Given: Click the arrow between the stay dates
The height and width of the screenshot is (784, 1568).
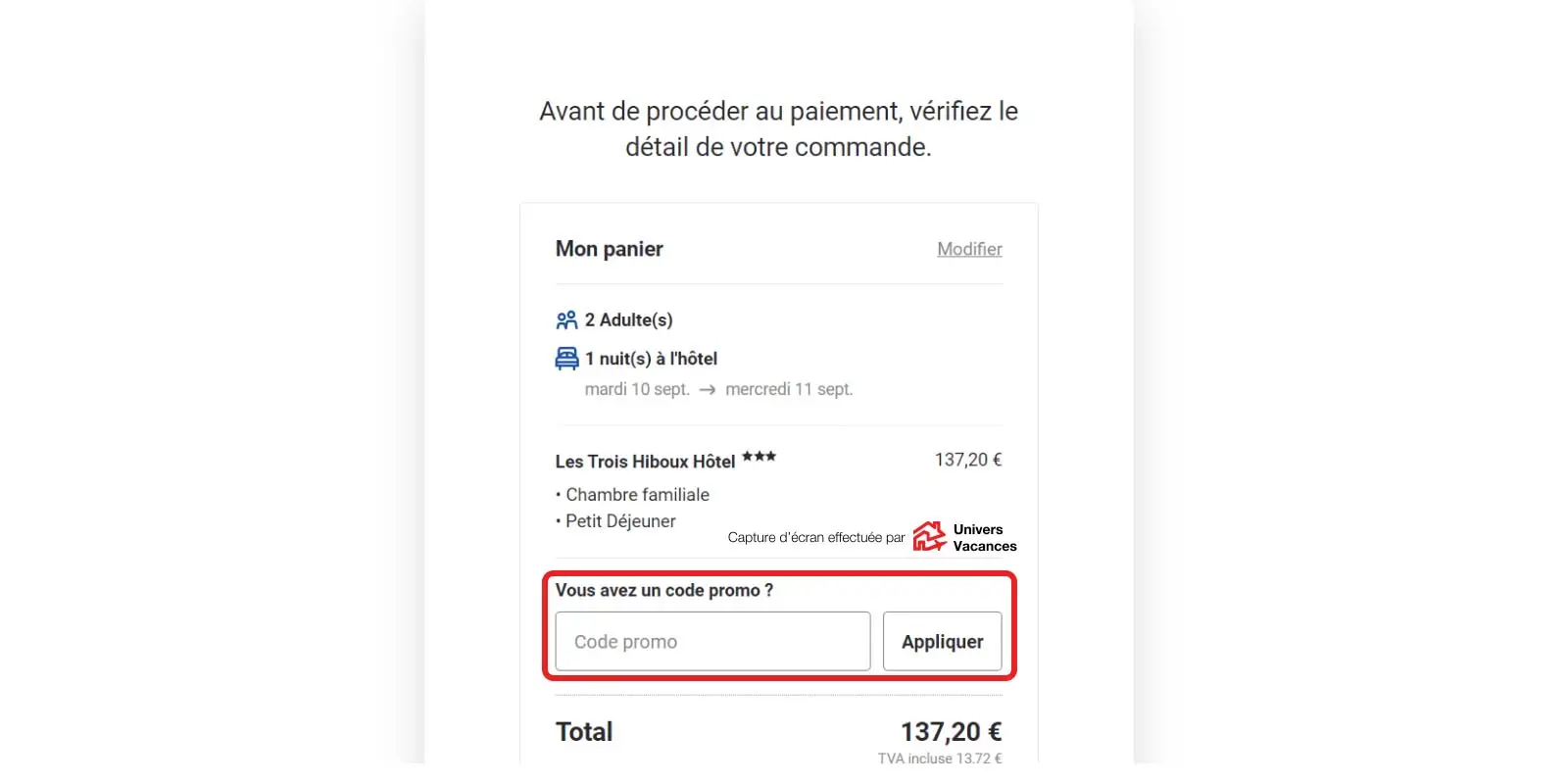Looking at the screenshot, I should click(x=708, y=390).
